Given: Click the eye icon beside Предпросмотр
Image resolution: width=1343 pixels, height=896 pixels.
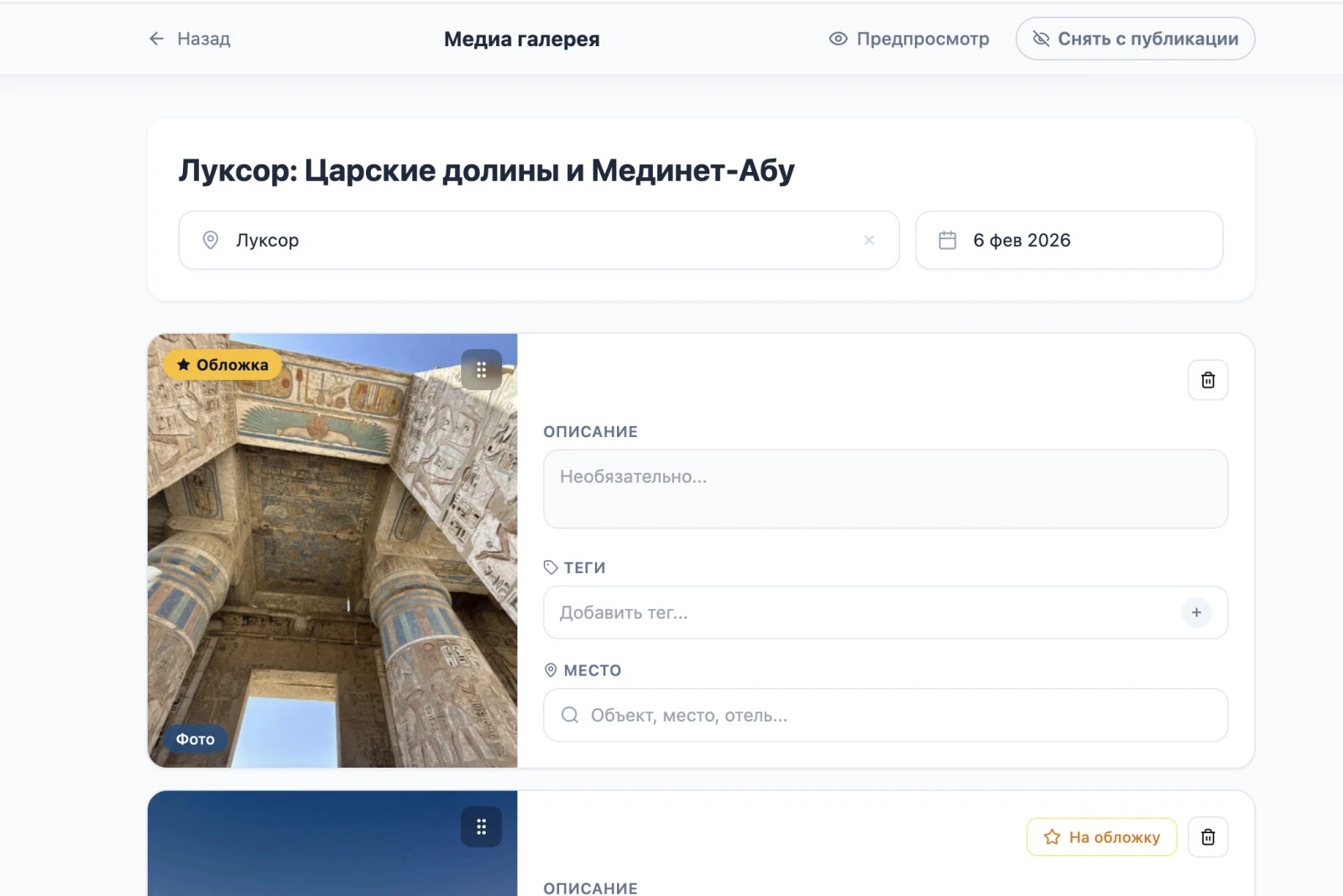Looking at the screenshot, I should point(838,39).
